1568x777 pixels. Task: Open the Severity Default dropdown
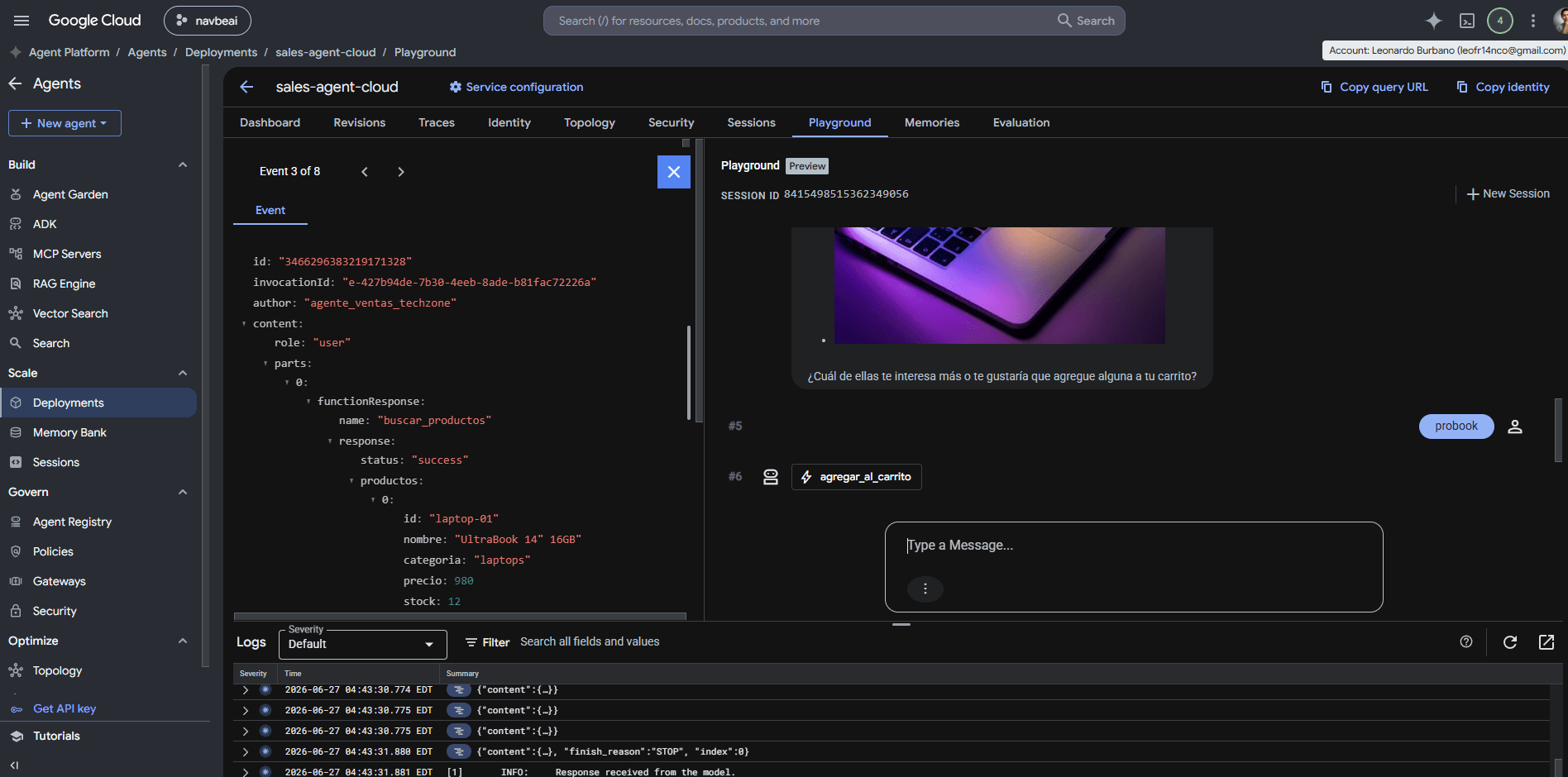pyautogui.click(x=363, y=644)
